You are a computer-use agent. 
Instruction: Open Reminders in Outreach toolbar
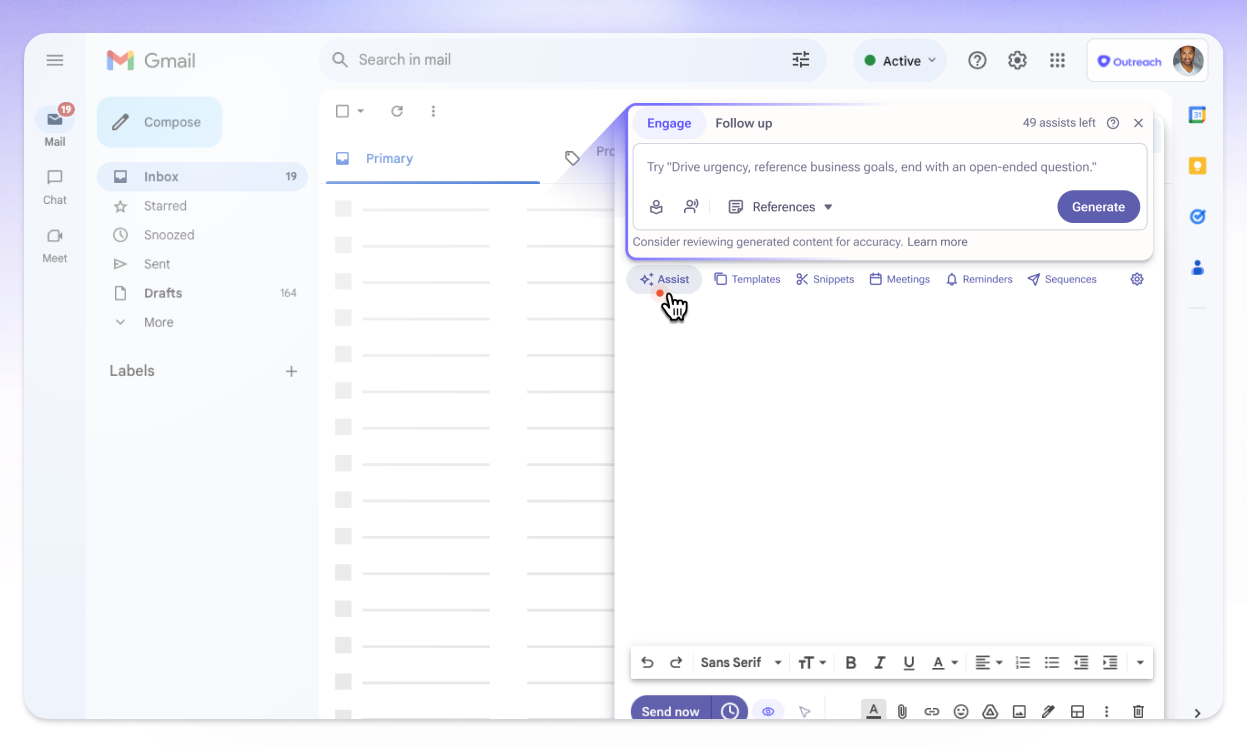point(979,279)
